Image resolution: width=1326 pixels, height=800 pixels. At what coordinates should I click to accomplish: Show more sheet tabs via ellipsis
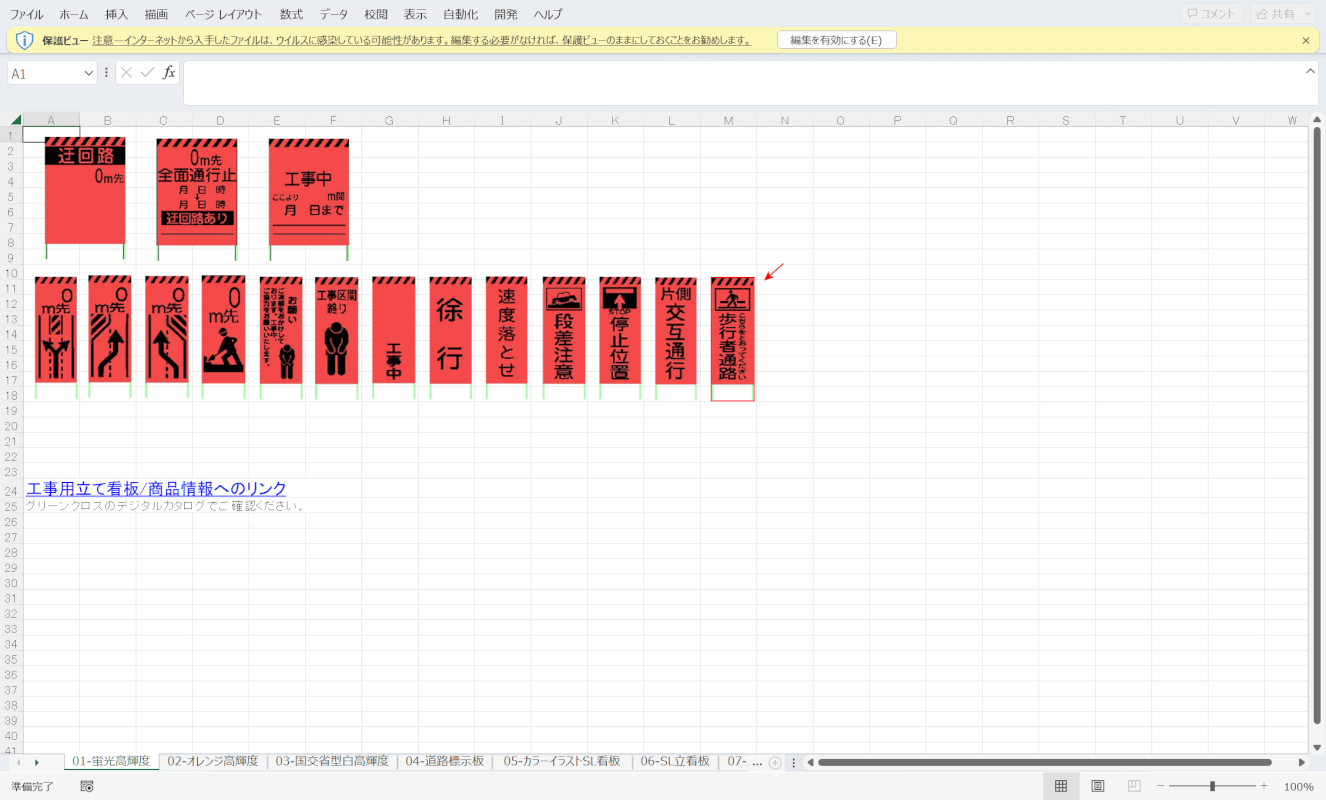(x=757, y=762)
